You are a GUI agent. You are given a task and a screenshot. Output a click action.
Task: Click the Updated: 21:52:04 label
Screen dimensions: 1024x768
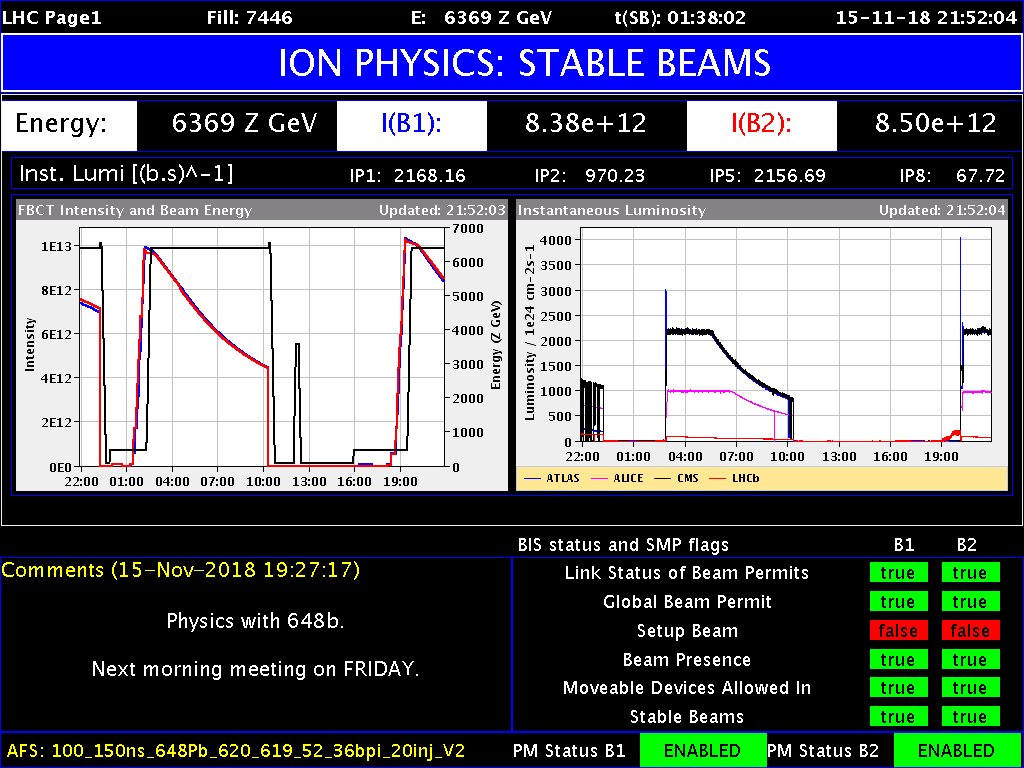(942, 210)
